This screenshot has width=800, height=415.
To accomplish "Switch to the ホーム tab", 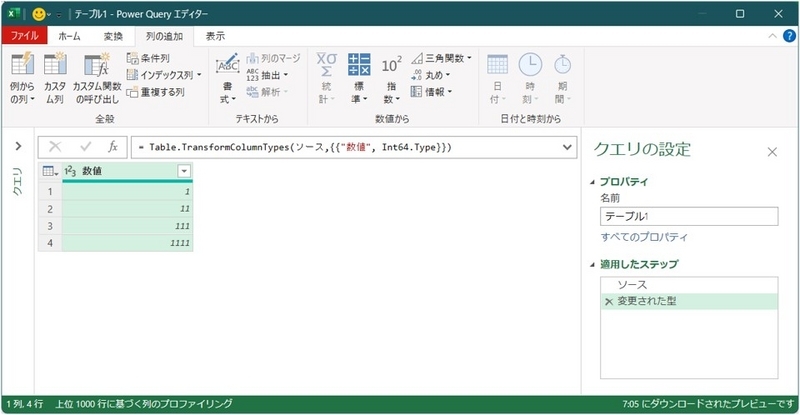I will point(69,36).
